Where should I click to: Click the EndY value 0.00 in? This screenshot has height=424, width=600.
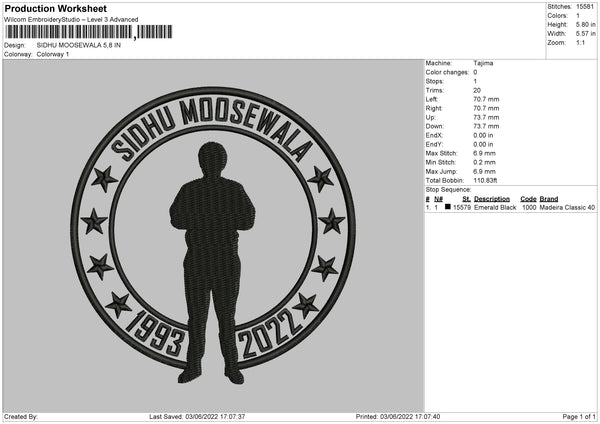pos(483,144)
